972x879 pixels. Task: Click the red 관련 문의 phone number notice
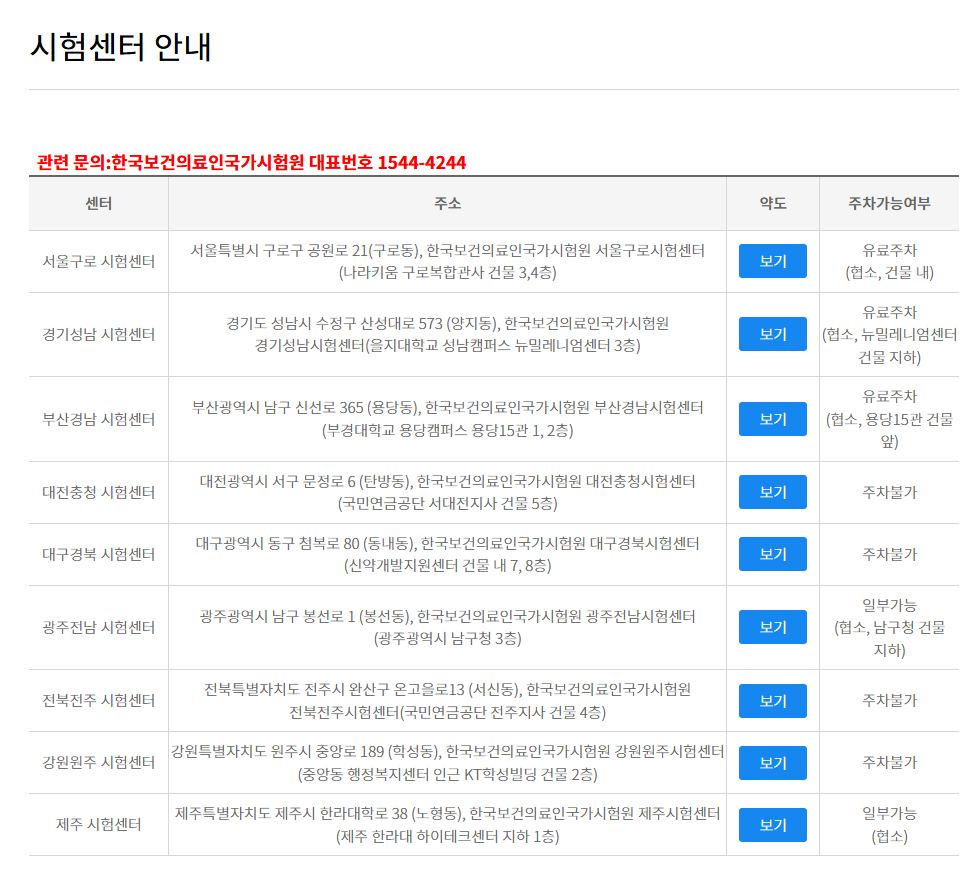(251, 162)
